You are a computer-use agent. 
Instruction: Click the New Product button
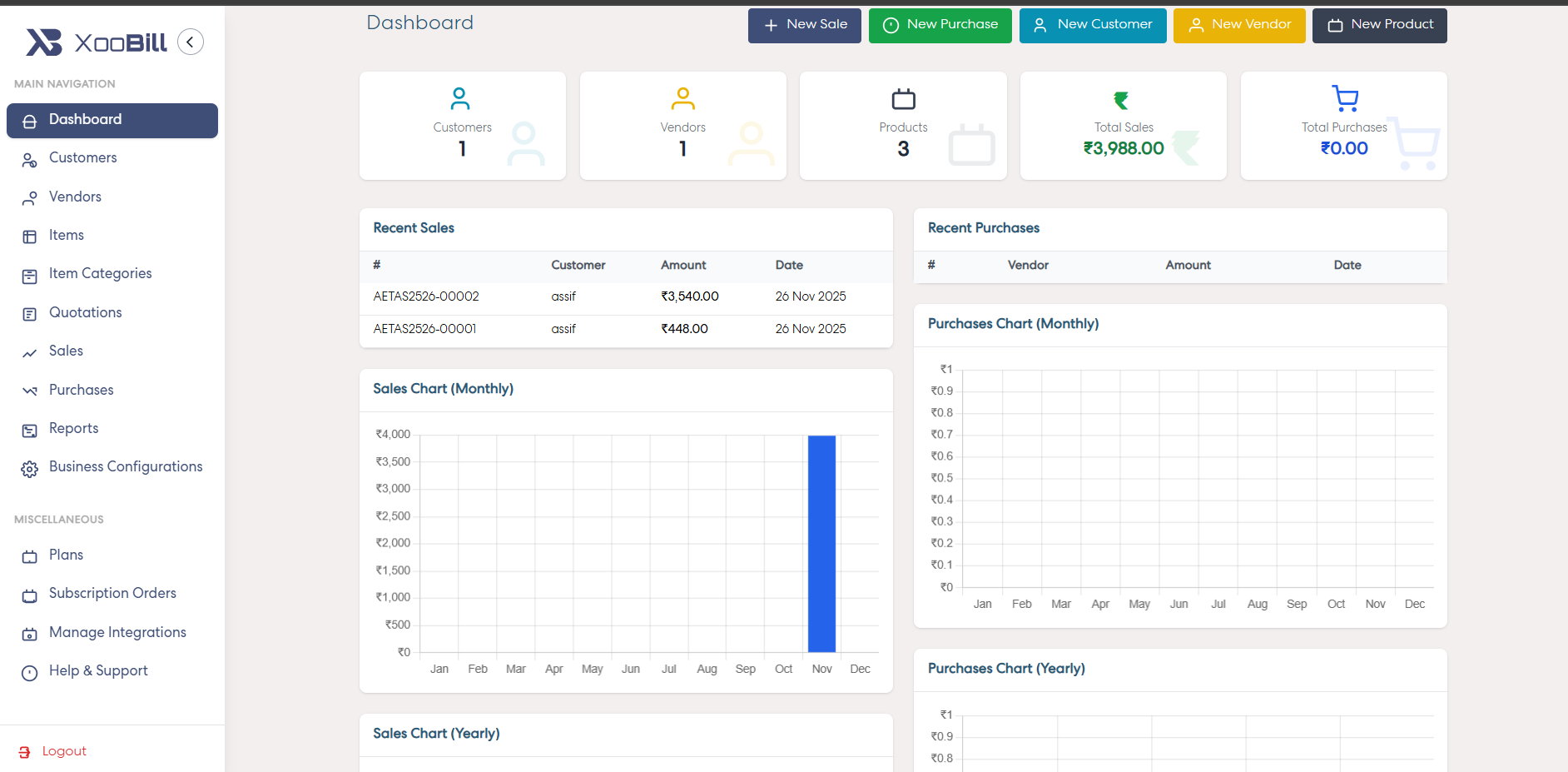1378,25
